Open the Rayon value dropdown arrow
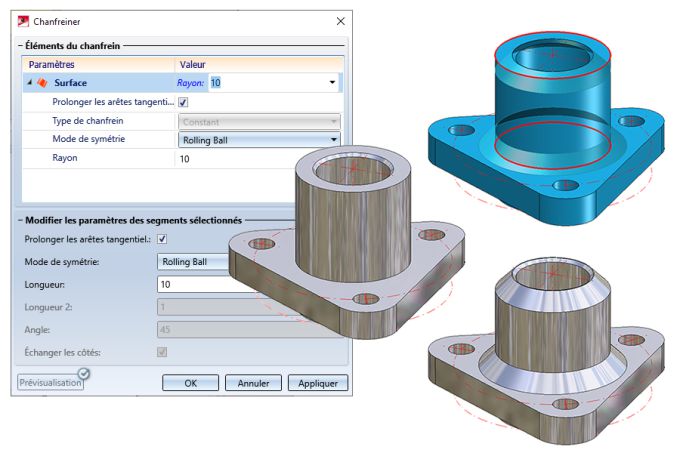Image resolution: width=680 pixels, height=453 pixels. pyautogui.click(x=333, y=83)
